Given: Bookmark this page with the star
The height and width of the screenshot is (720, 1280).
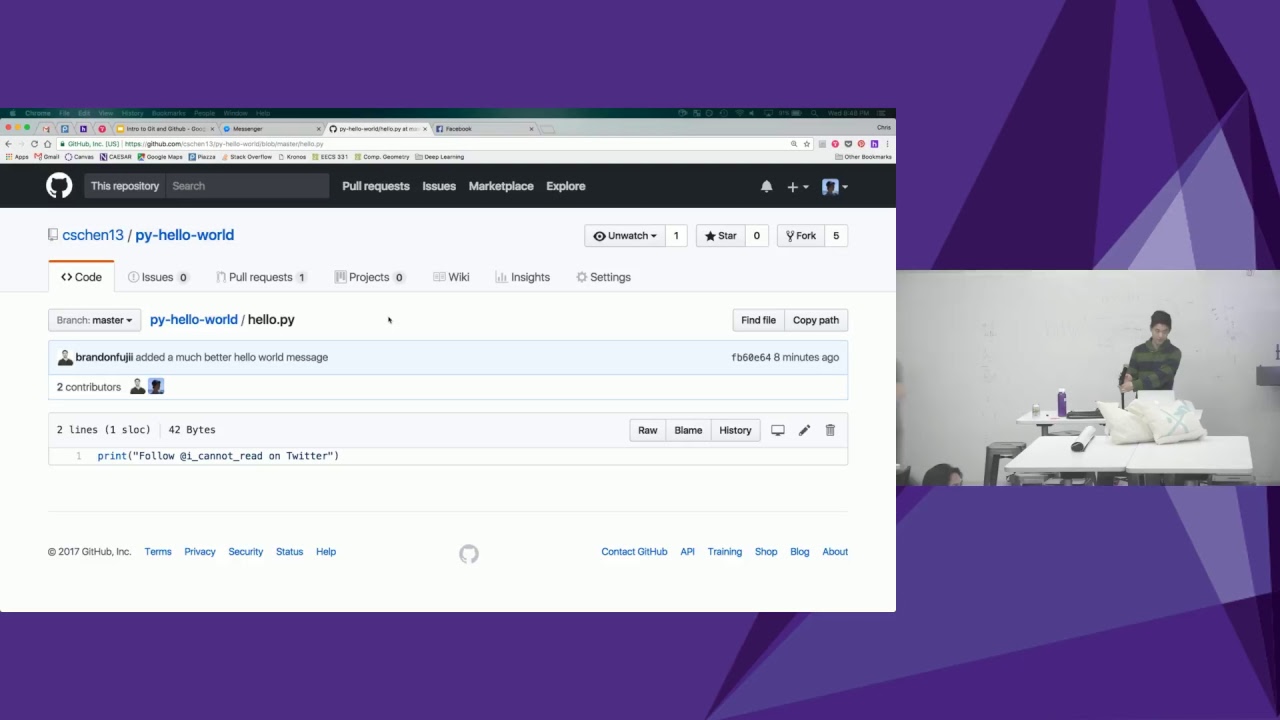Looking at the screenshot, I should [x=807, y=144].
